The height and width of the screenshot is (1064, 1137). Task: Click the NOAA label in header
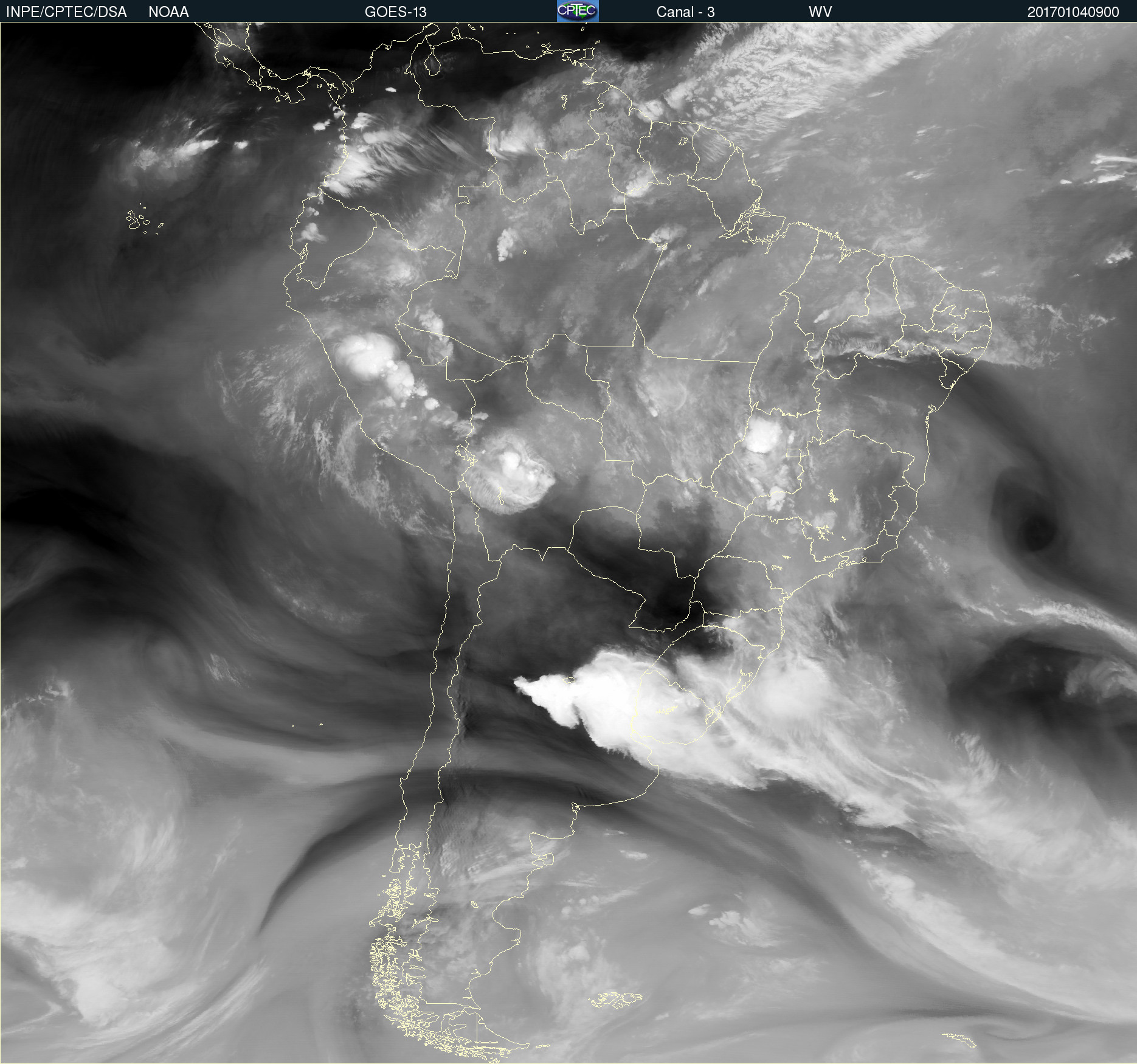pyautogui.click(x=168, y=12)
